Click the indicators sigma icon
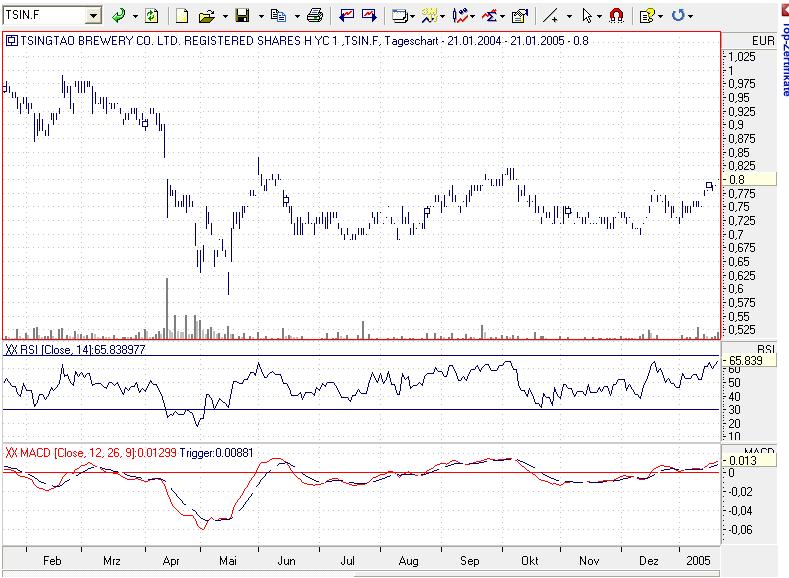This screenshot has width=789, height=578. tap(489, 16)
